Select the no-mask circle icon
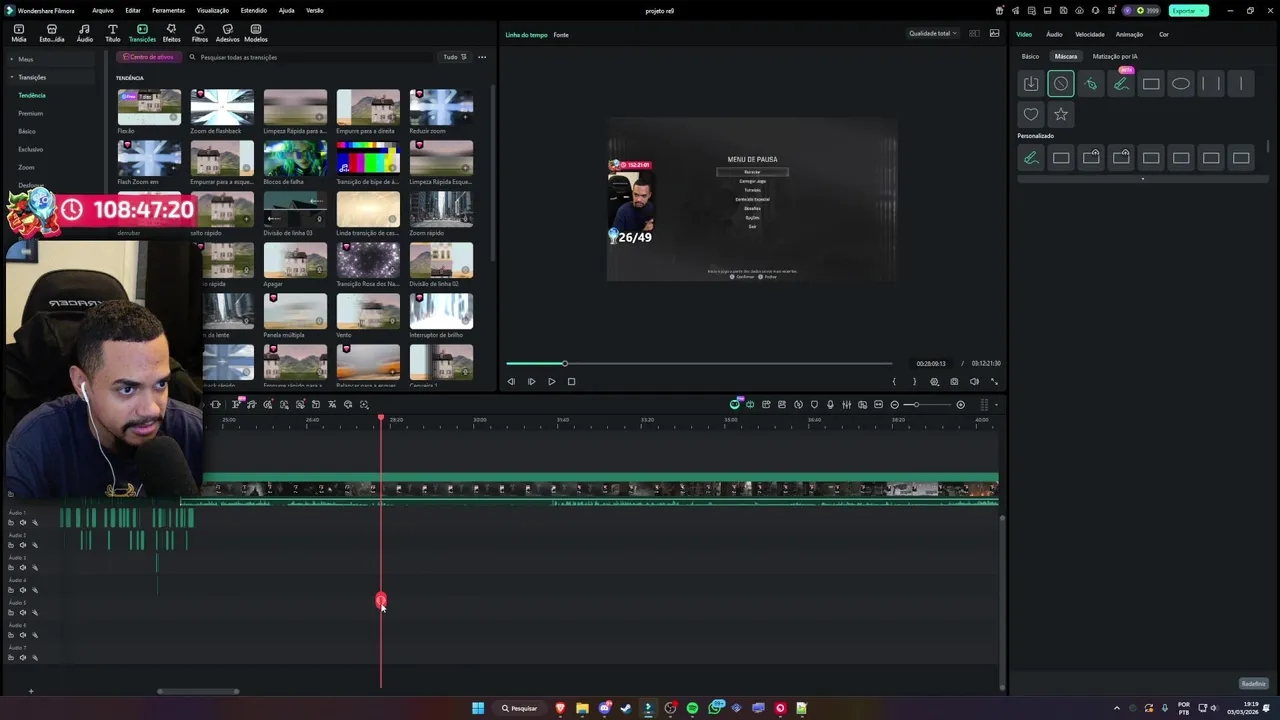Image resolution: width=1280 pixels, height=720 pixels. tap(1061, 84)
